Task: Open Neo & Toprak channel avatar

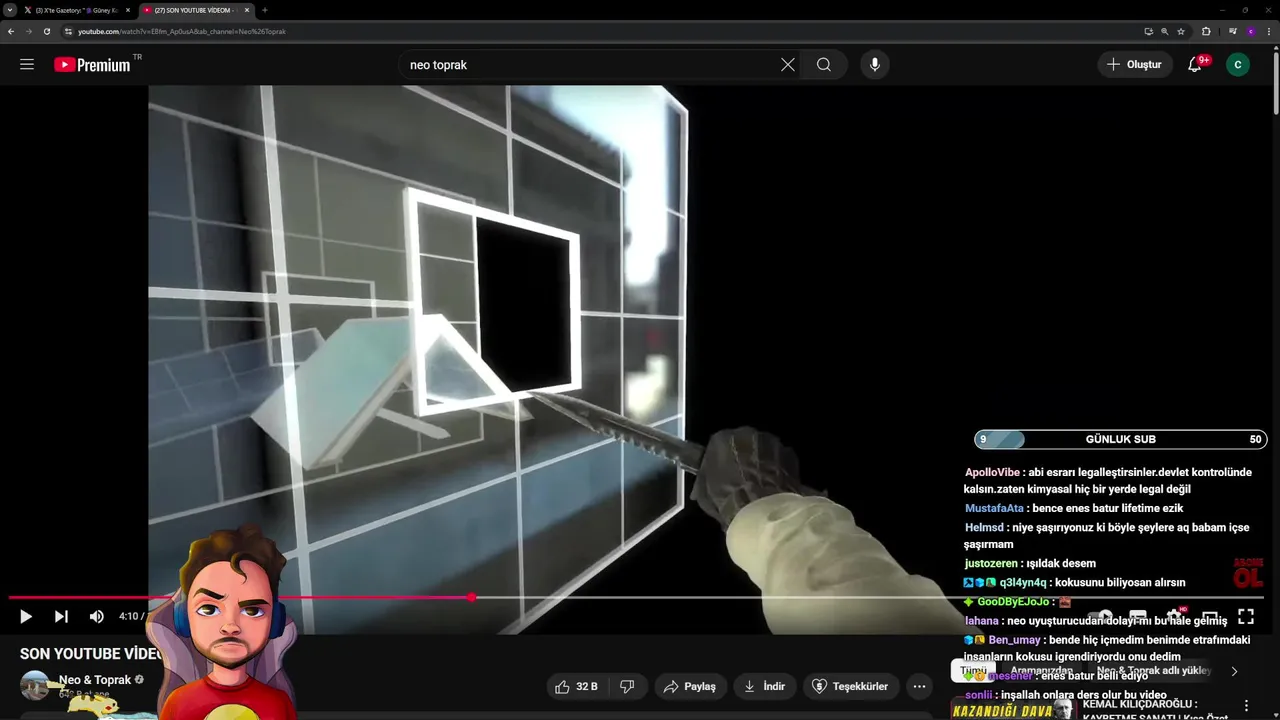Action: [x=36, y=686]
